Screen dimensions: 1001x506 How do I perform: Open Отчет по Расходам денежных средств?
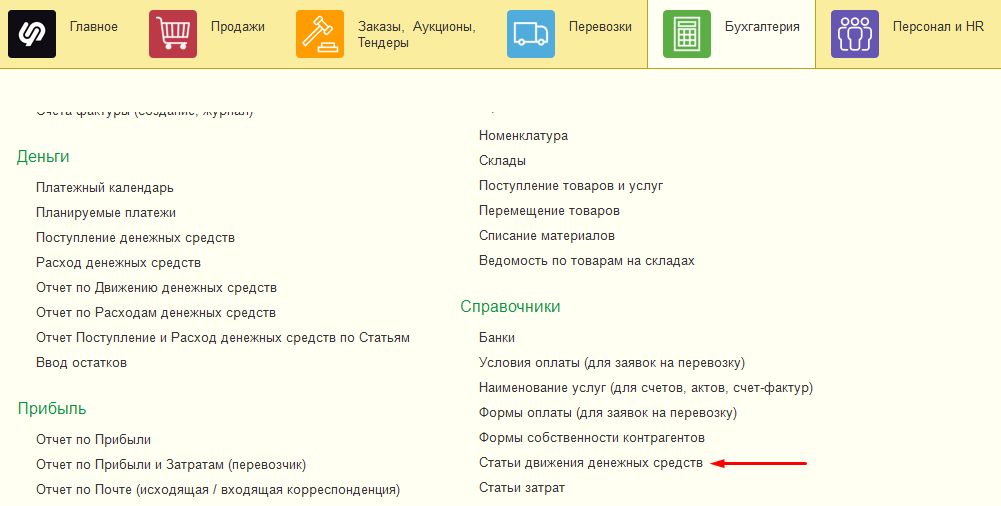[x=156, y=313]
